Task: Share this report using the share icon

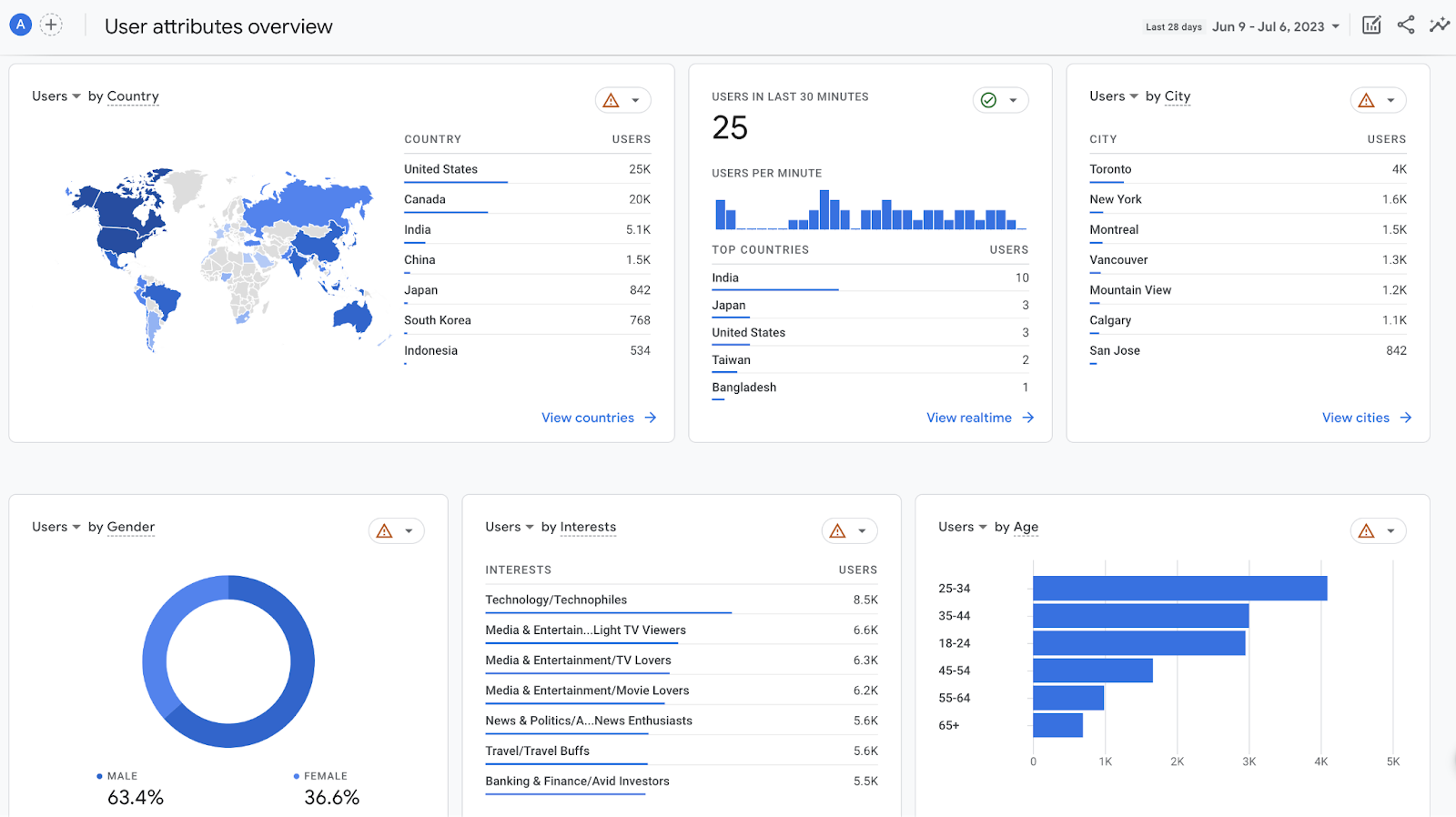Action: pyautogui.click(x=1406, y=25)
